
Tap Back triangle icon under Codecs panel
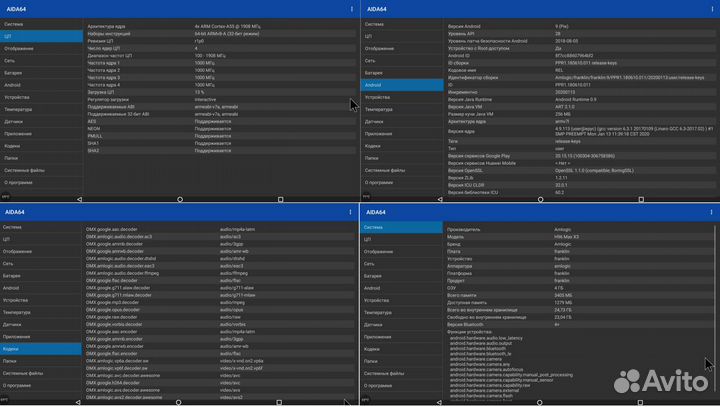[76, 402]
